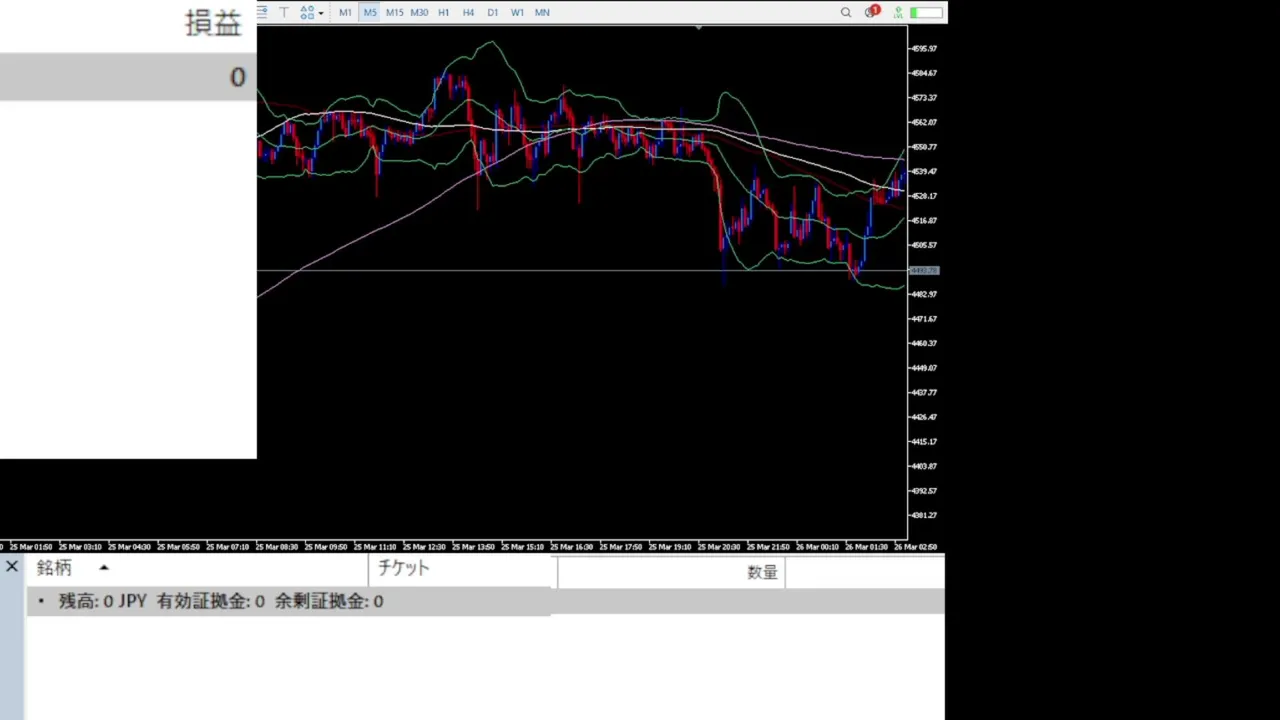
Task: Select the M1 timeframe
Action: (345, 12)
